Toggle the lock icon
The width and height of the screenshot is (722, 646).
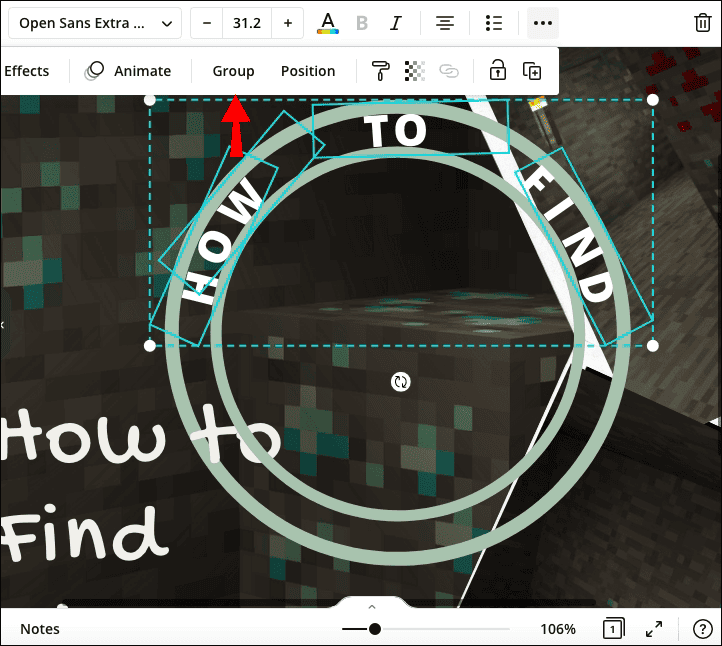click(x=497, y=71)
